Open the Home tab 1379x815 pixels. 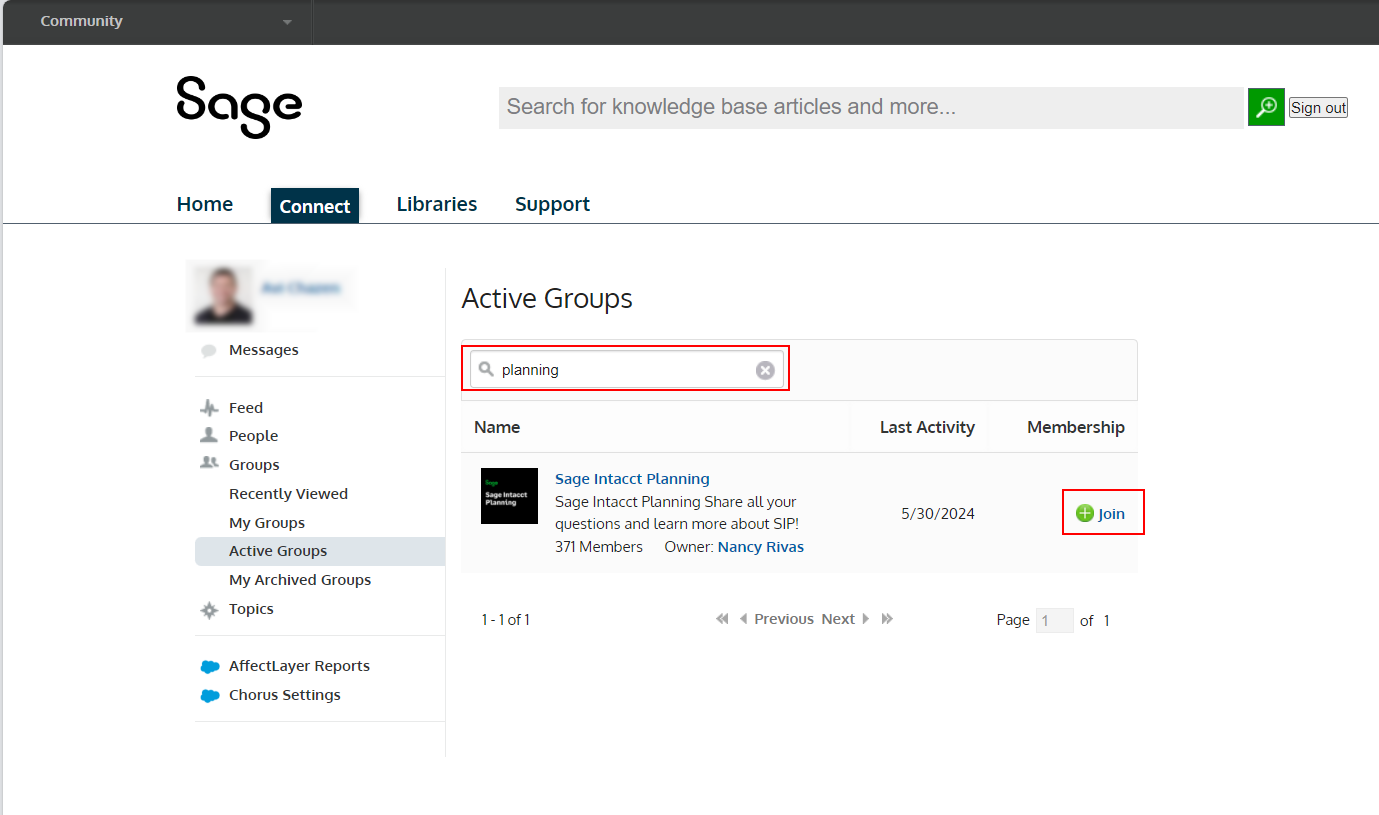point(205,204)
